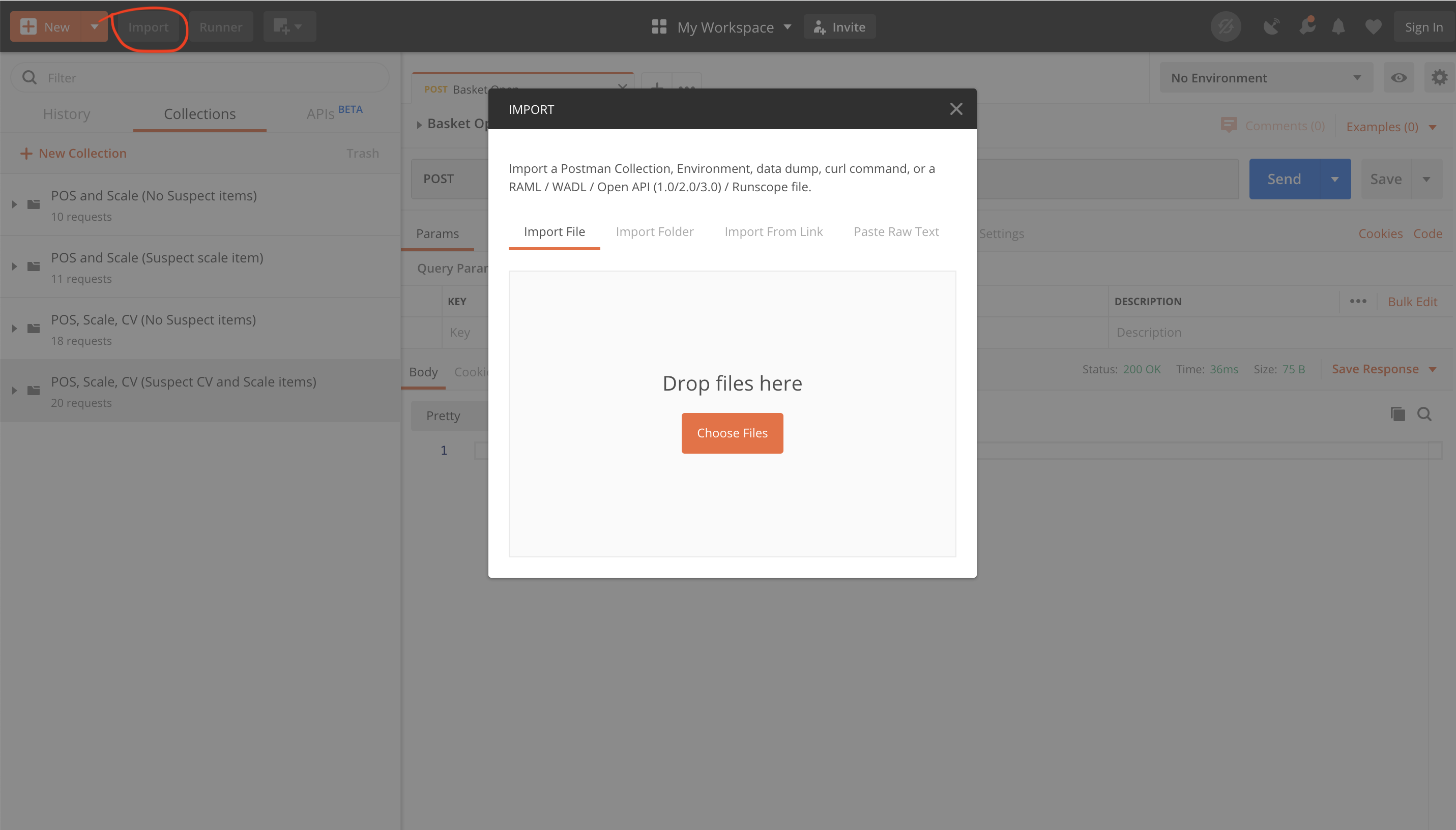Click the Trash link in sidebar

point(363,153)
